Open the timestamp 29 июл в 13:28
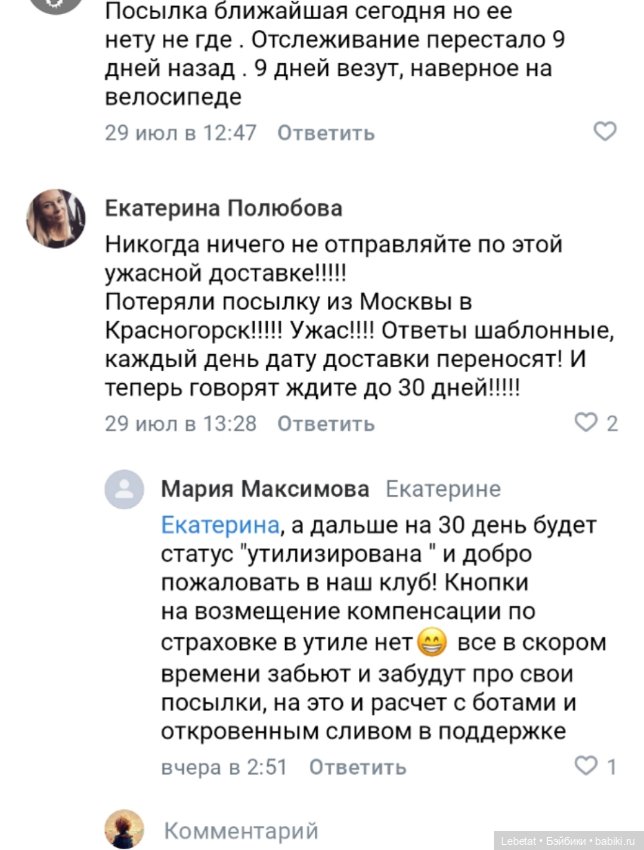644x850 pixels. [x=164, y=424]
